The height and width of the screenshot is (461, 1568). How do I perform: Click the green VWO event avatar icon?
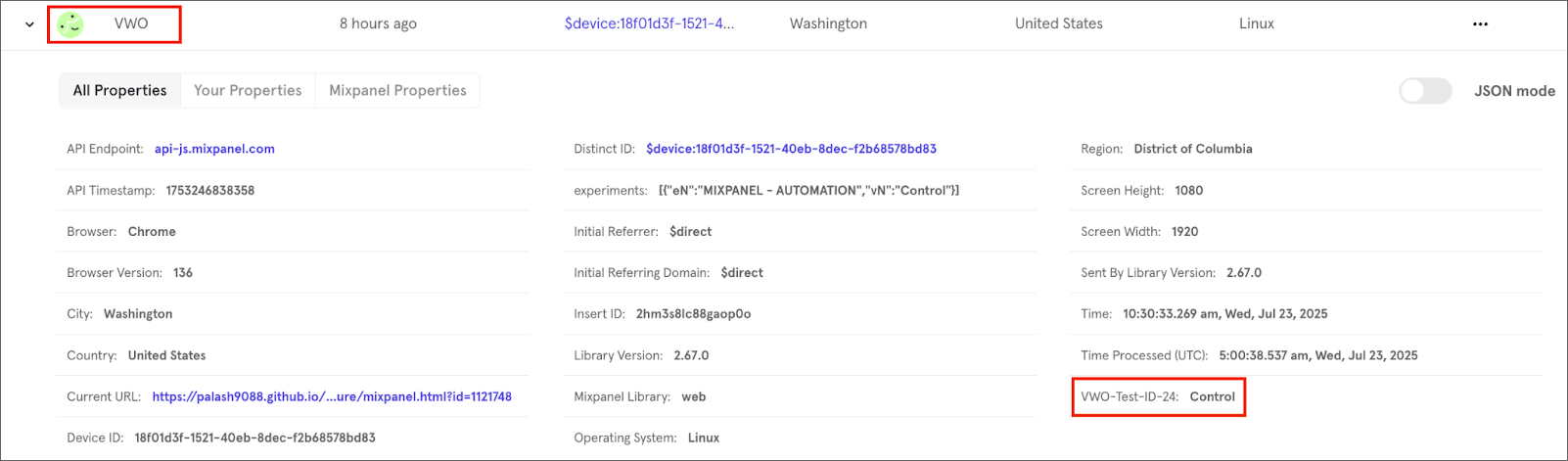click(x=70, y=24)
